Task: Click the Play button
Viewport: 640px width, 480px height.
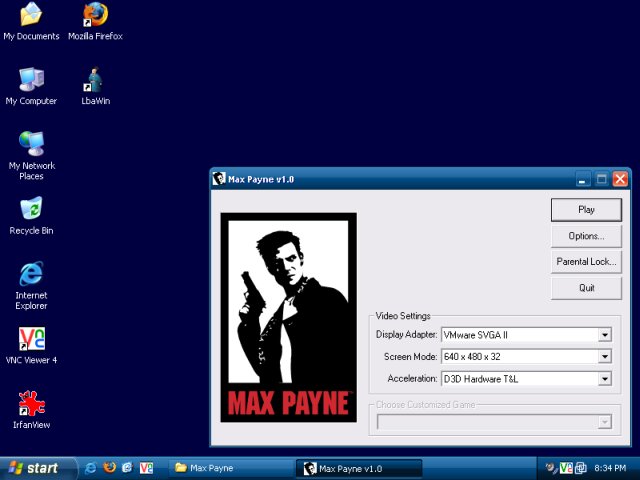Action: (x=586, y=210)
